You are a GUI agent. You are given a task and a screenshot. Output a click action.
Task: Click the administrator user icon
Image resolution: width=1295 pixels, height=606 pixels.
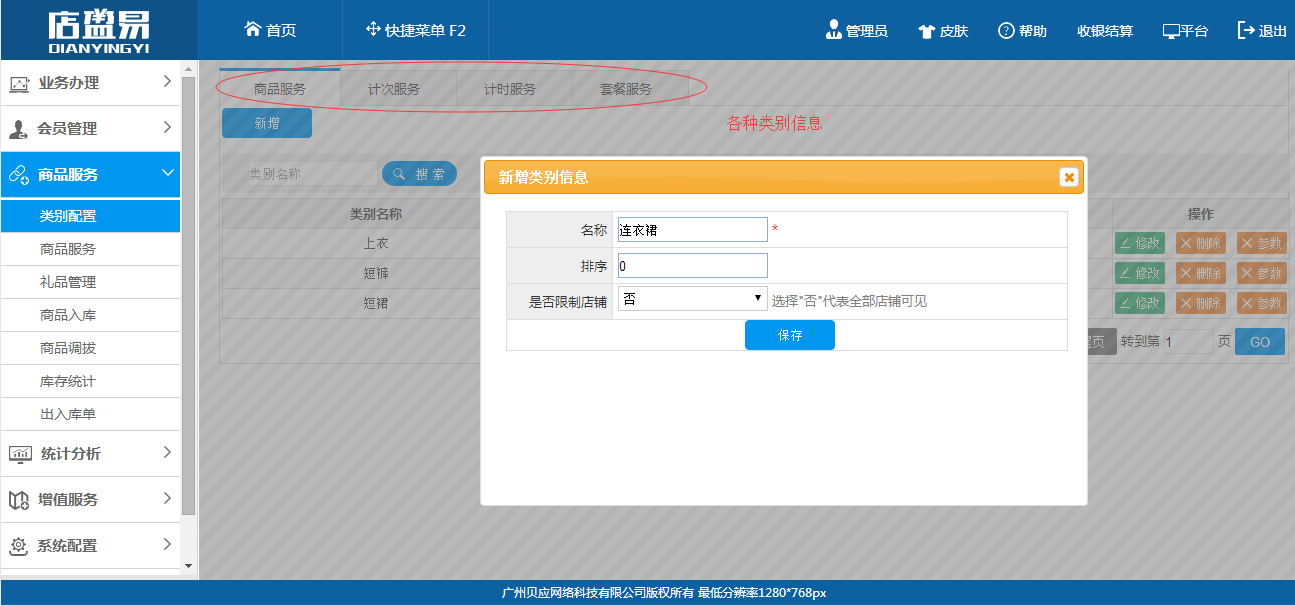833,30
